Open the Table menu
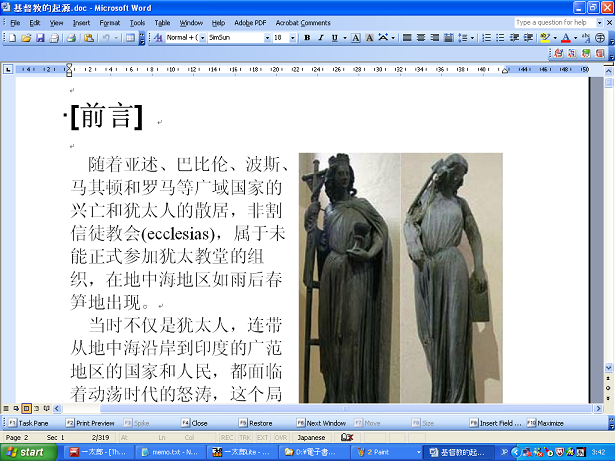 162,22
